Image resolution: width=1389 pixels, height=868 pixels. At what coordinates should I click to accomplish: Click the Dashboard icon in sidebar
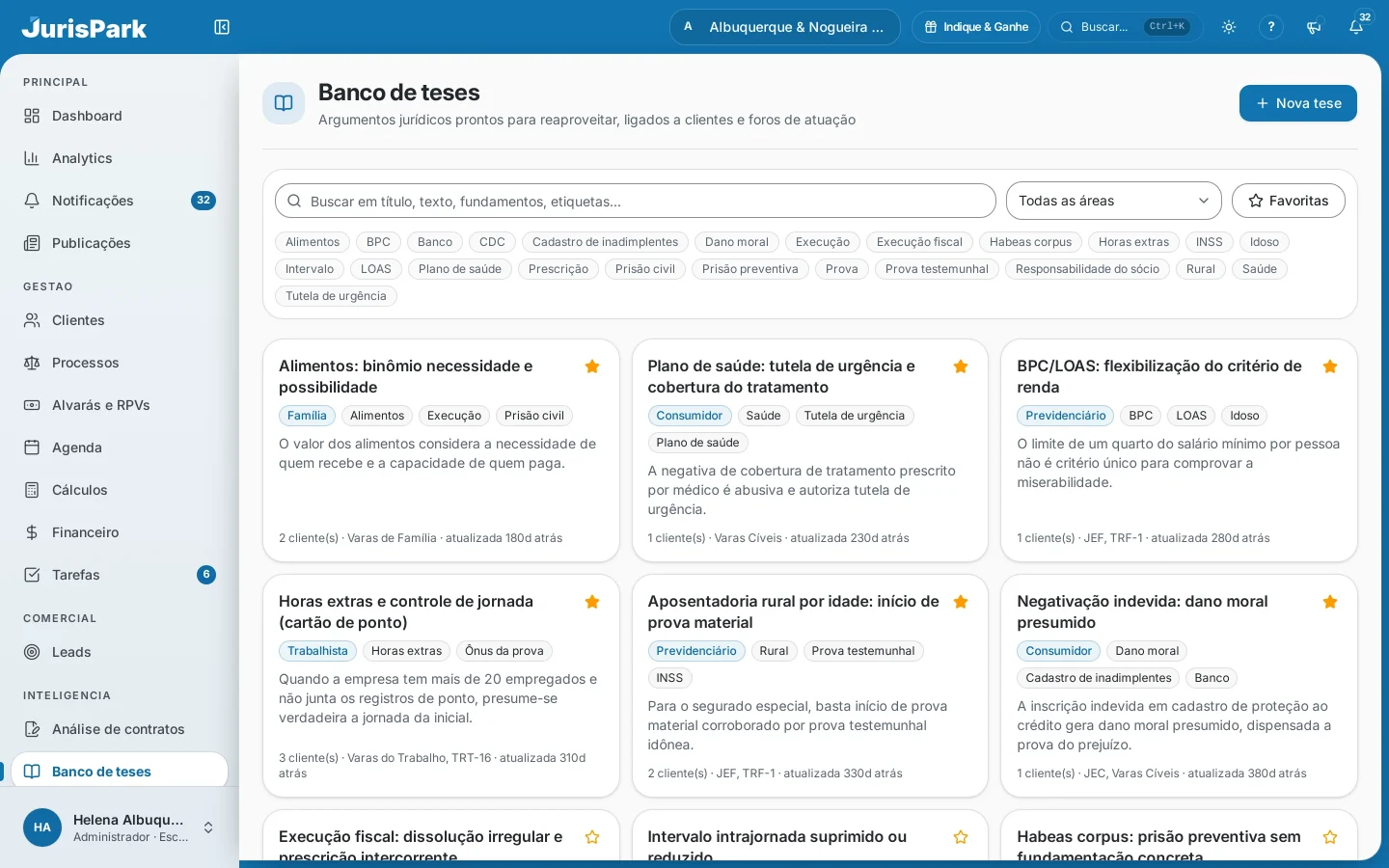(x=32, y=116)
